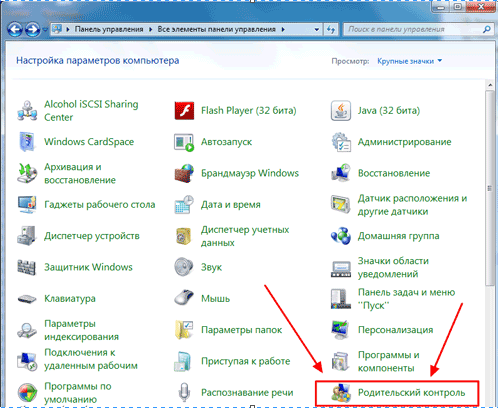Screen dimensions: 498x408
Task: Click the Back navigation arrow button
Action: point(15,29)
